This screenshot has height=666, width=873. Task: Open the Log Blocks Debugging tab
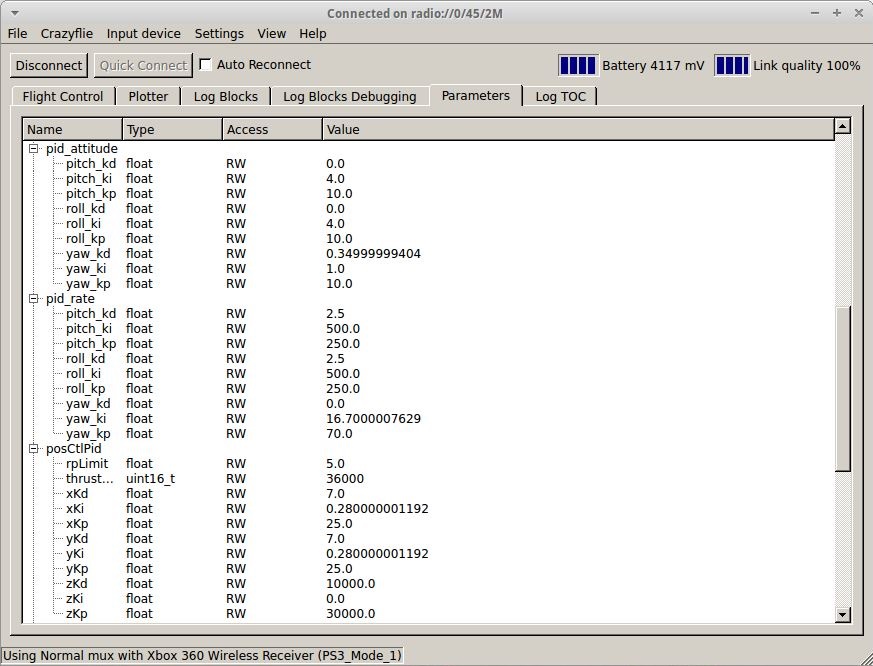coord(349,96)
